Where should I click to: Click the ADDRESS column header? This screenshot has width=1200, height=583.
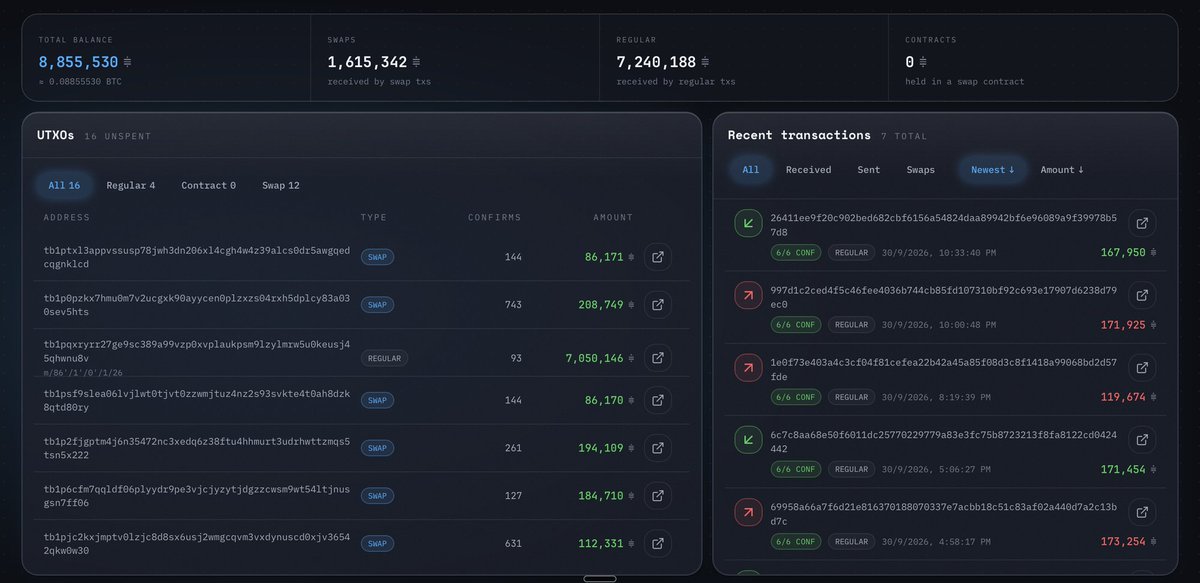coord(67,217)
